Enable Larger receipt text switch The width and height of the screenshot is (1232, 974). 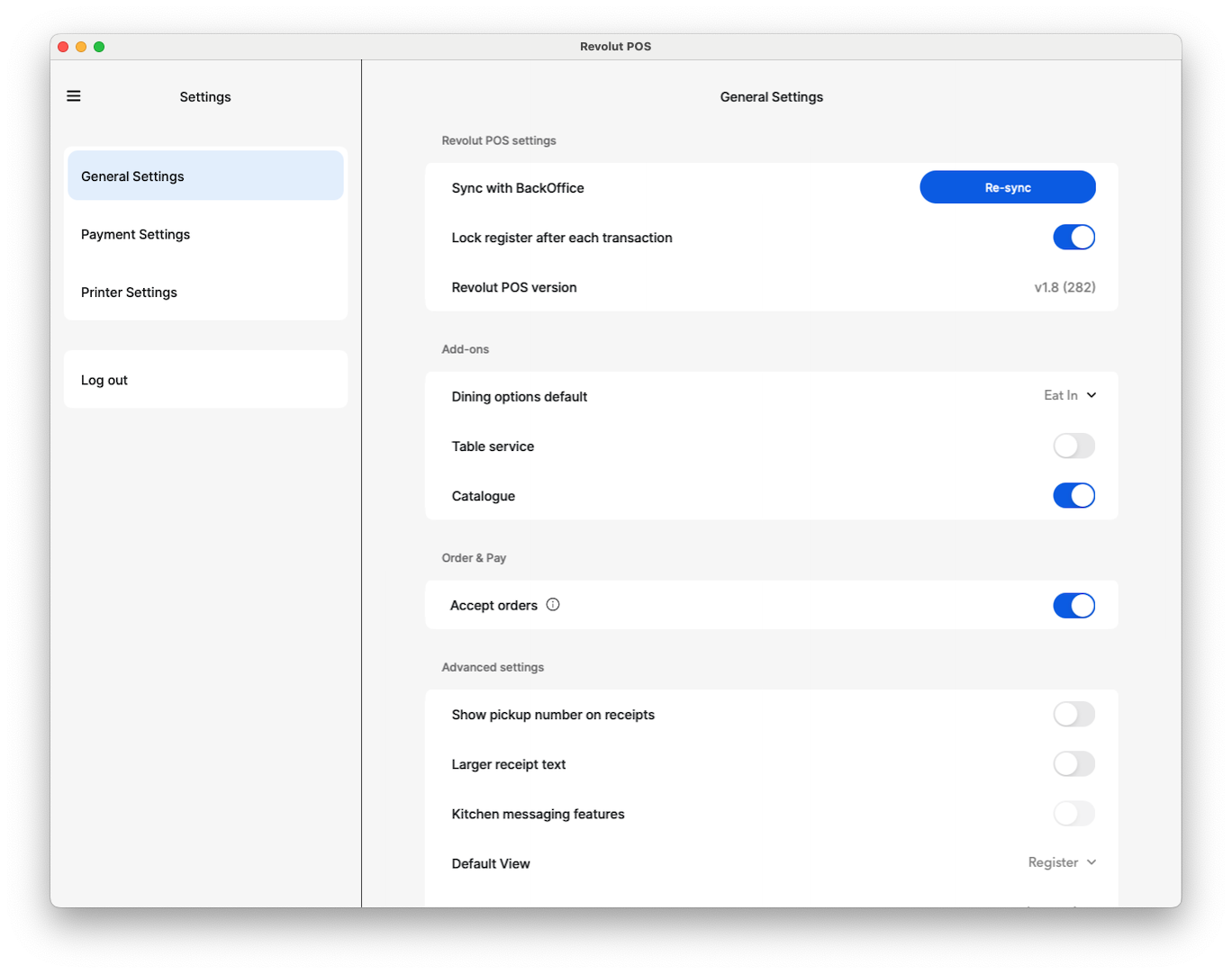1074,764
